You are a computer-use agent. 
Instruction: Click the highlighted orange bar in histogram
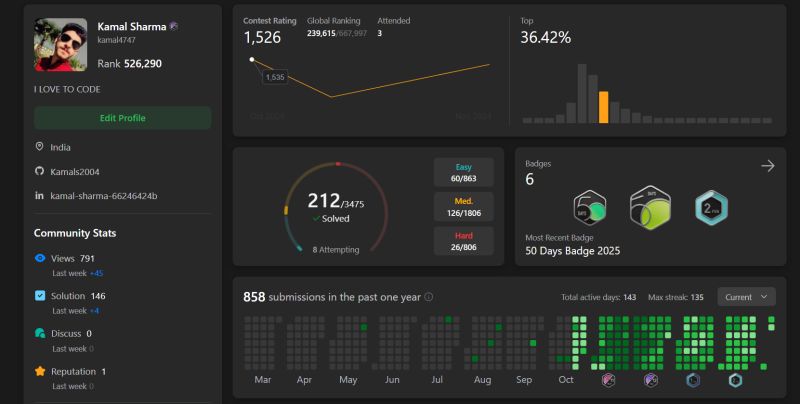click(603, 107)
